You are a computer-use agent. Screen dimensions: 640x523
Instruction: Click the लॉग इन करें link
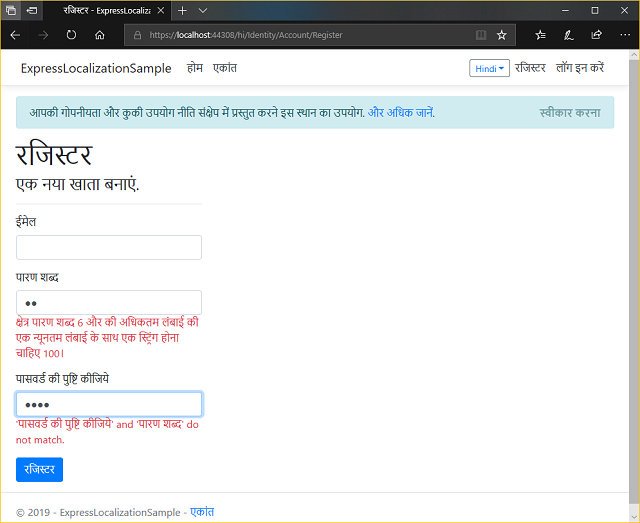point(580,68)
